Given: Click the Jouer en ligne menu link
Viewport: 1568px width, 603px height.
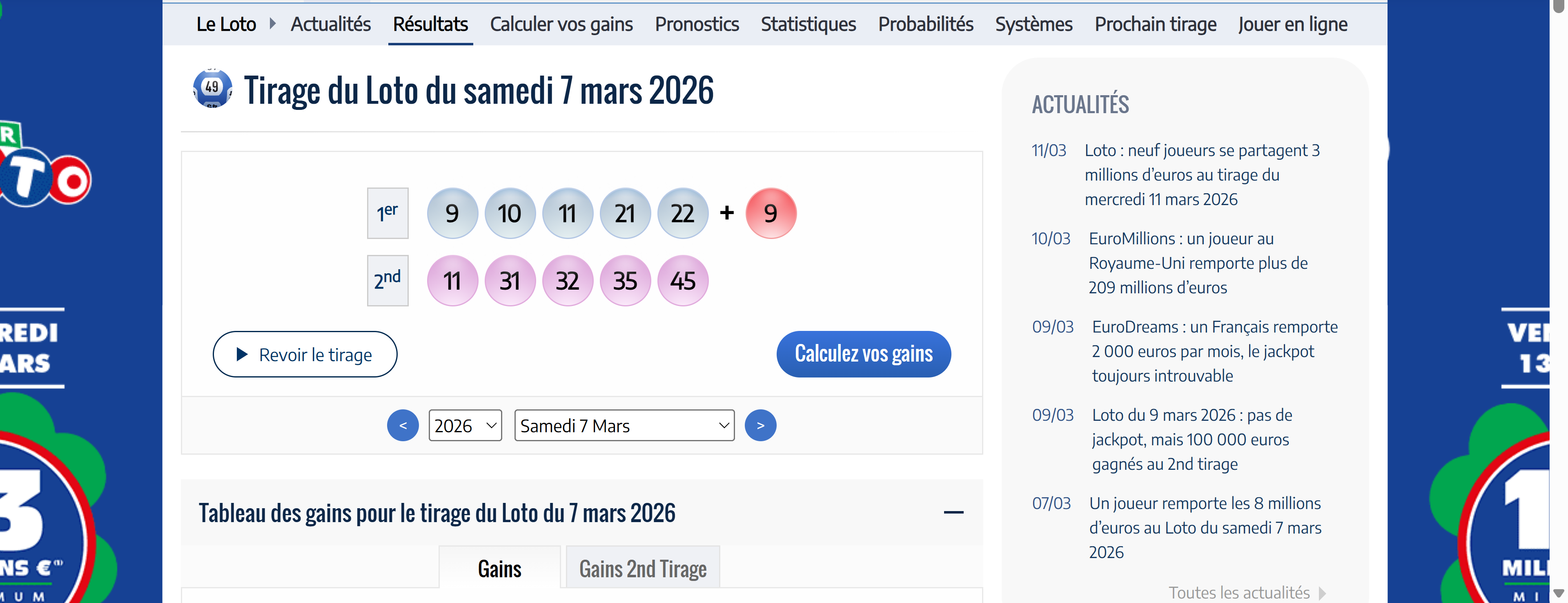Looking at the screenshot, I should pyautogui.click(x=1292, y=25).
